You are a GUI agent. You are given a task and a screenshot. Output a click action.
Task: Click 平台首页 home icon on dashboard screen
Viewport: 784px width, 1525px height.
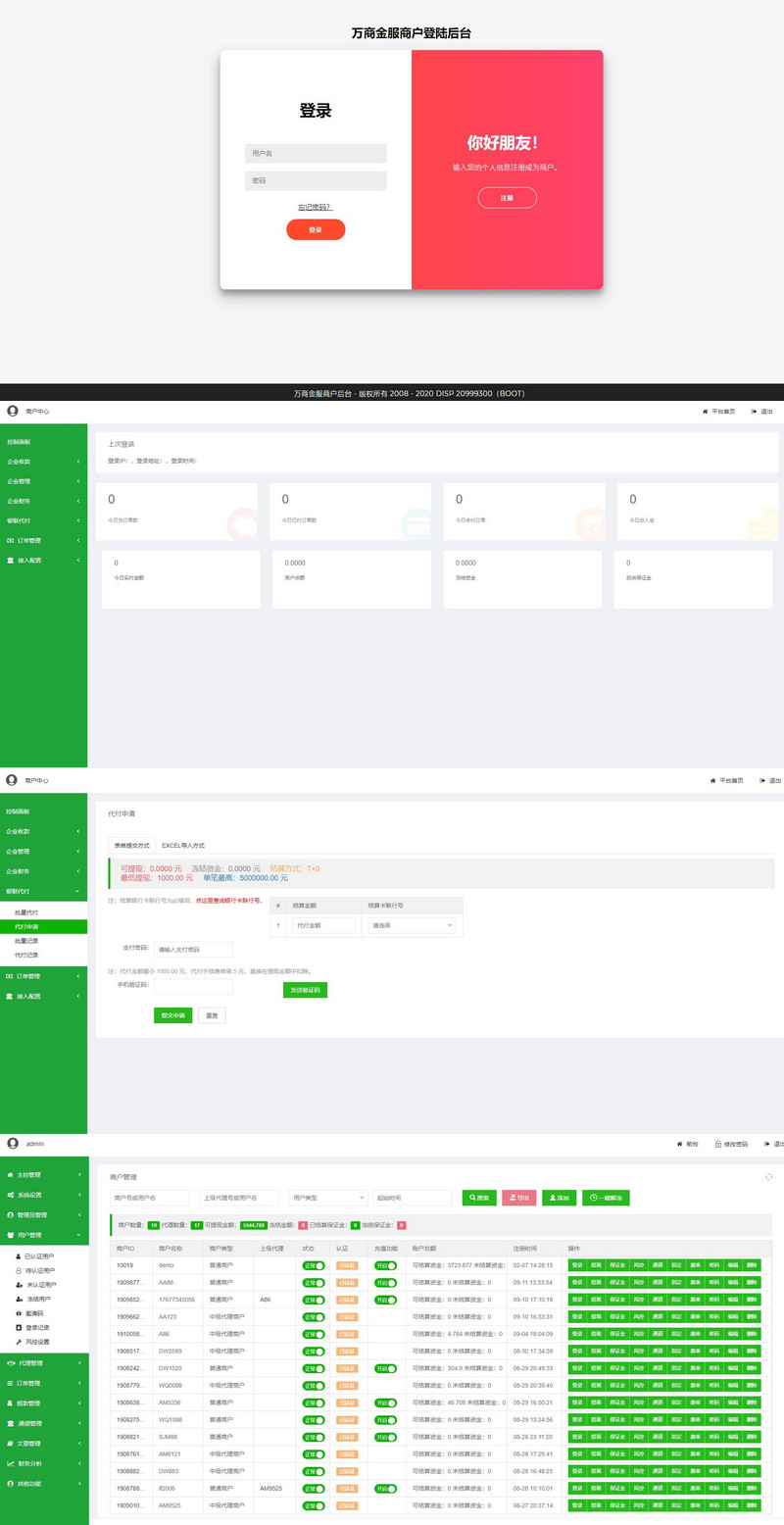tap(705, 412)
